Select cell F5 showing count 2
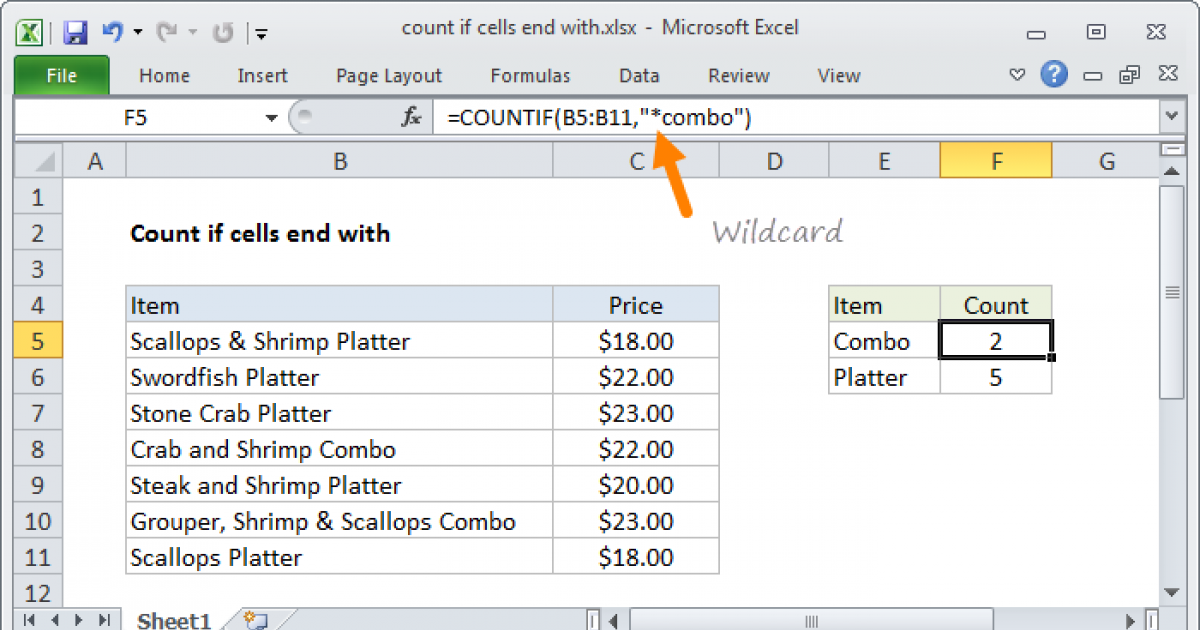Viewport: 1200px width, 630px height. tap(996, 341)
